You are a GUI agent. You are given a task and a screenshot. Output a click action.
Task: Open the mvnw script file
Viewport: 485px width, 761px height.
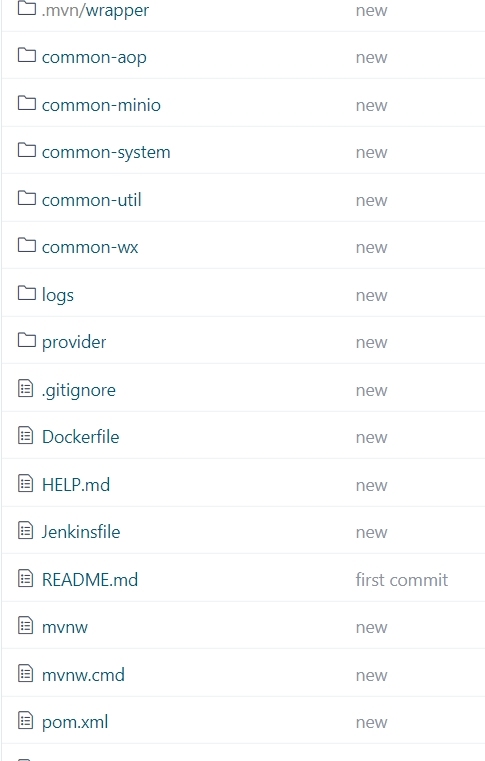(x=65, y=628)
